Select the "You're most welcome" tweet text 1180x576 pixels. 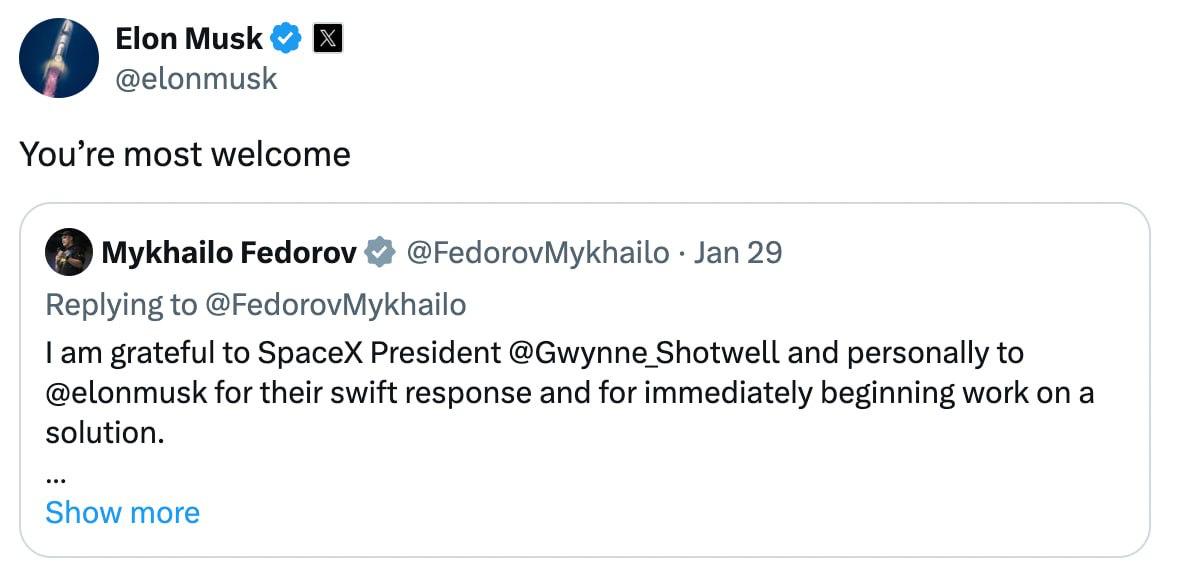point(185,154)
